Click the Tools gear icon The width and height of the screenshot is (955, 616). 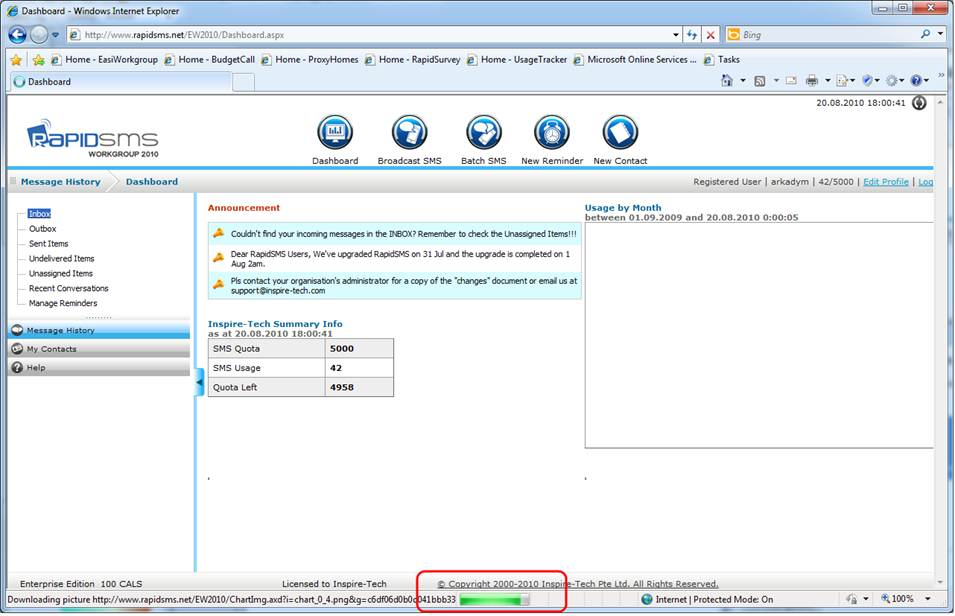892,80
